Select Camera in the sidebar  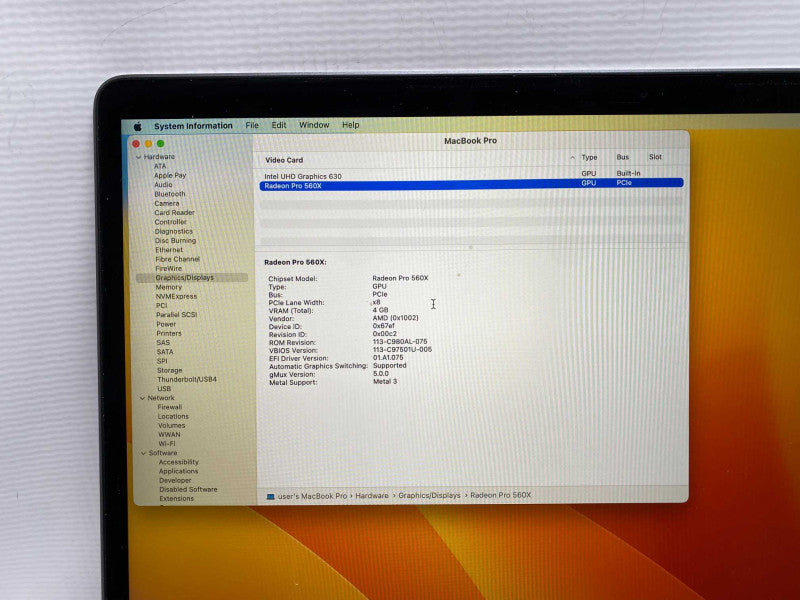[x=167, y=203]
